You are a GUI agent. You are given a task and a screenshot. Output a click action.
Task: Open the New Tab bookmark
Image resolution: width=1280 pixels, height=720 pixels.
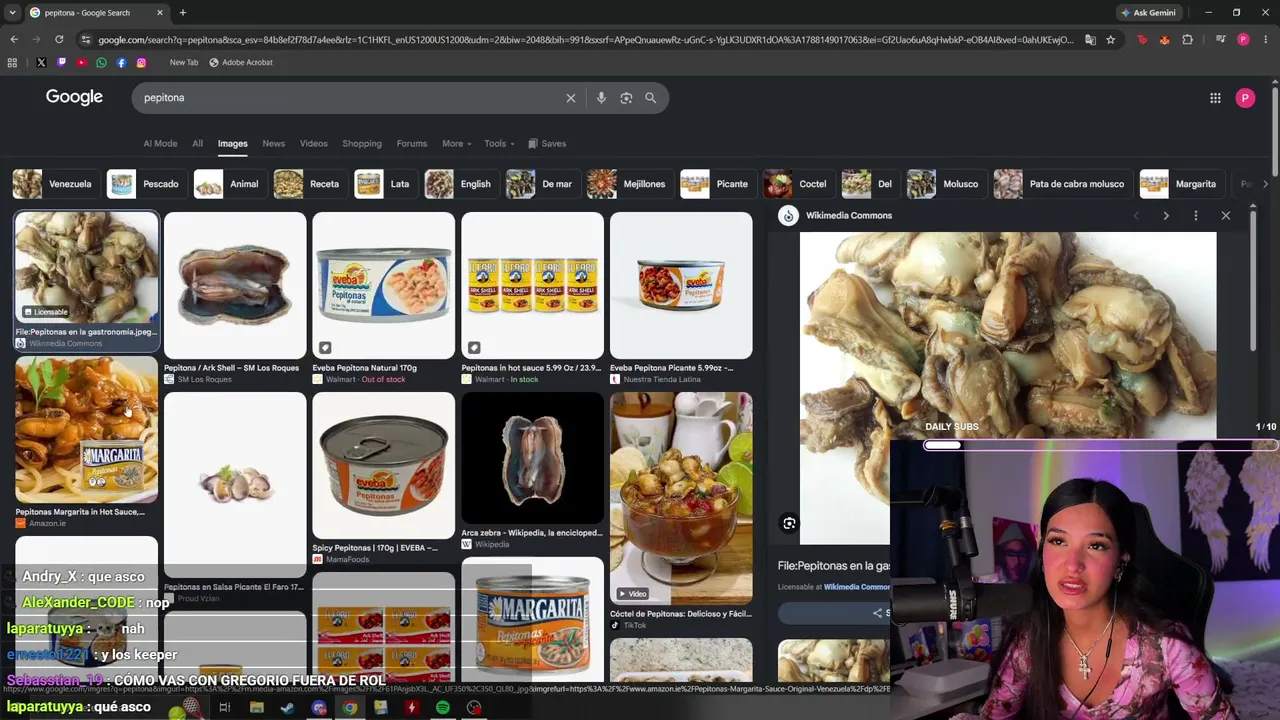184,62
